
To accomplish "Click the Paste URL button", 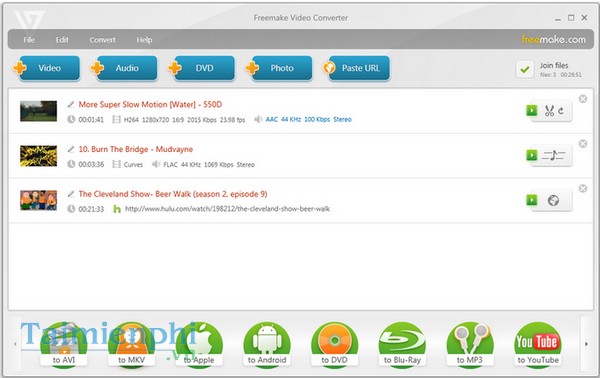I will pyautogui.click(x=356, y=68).
